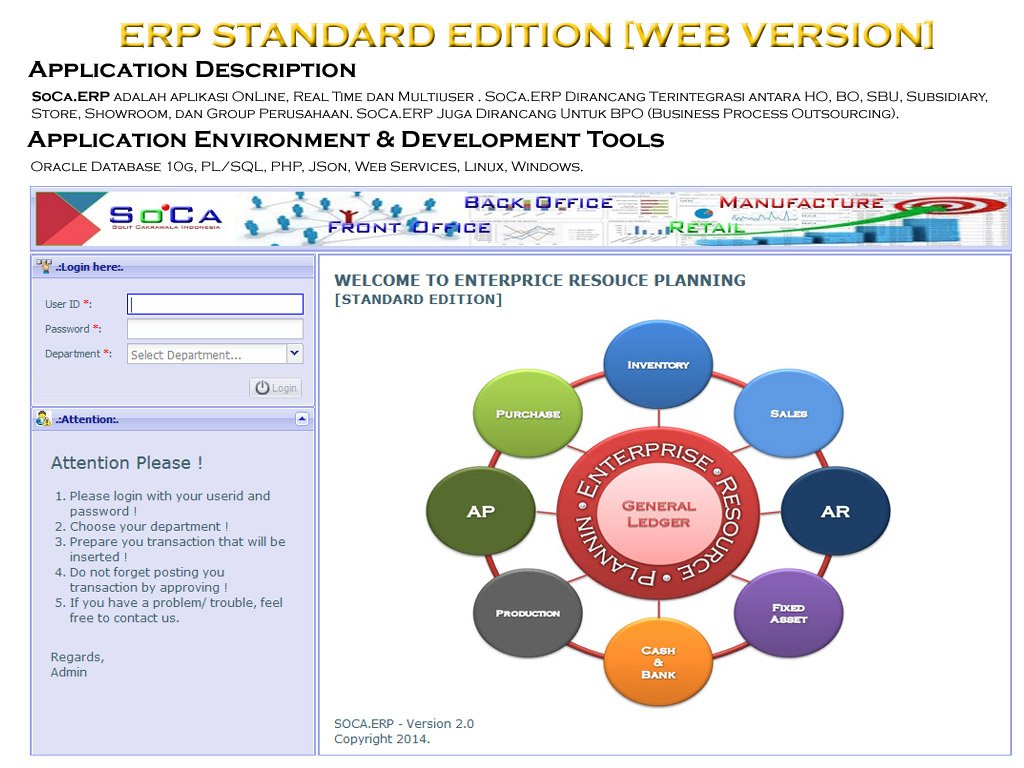
Task: Click Manufacture text in banner
Action: [801, 203]
